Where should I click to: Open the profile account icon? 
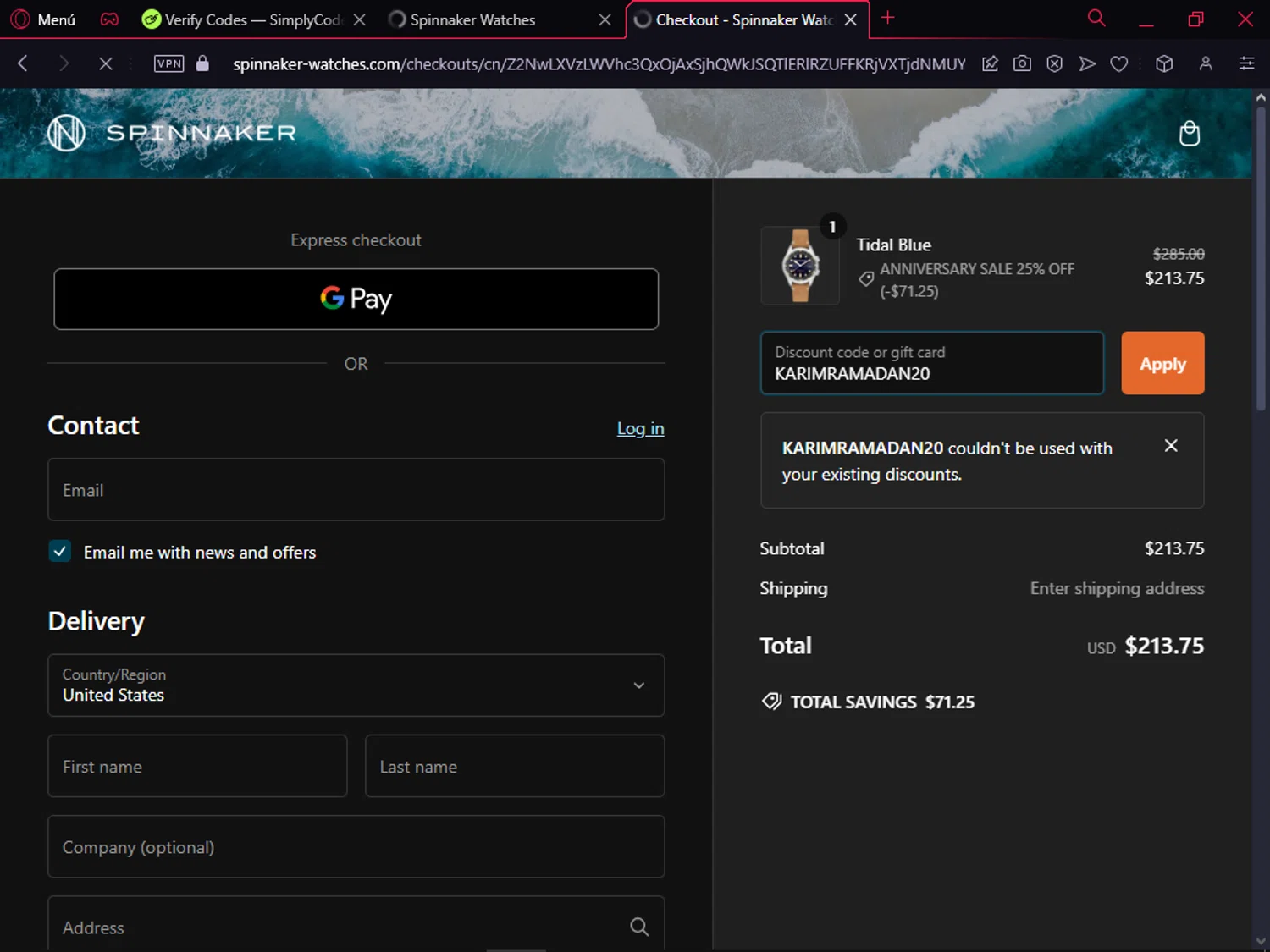[1206, 63]
